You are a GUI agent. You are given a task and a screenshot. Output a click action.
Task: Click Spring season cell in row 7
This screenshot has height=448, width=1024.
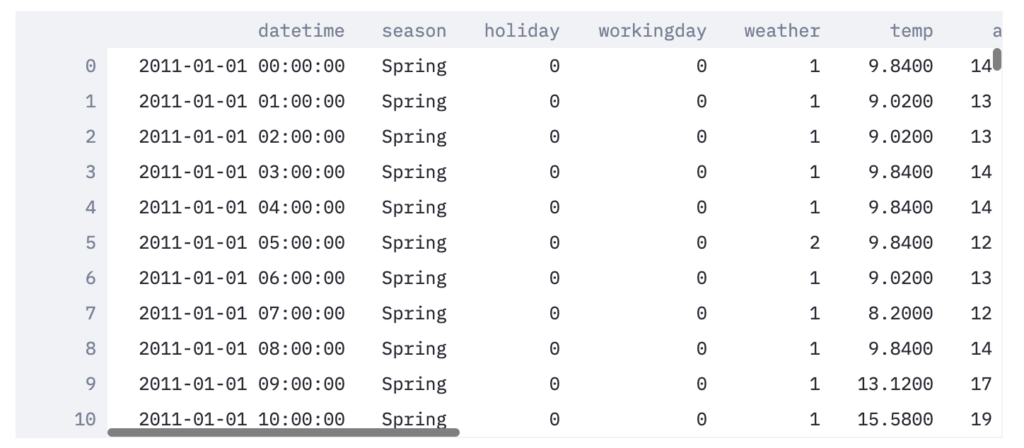click(x=414, y=313)
